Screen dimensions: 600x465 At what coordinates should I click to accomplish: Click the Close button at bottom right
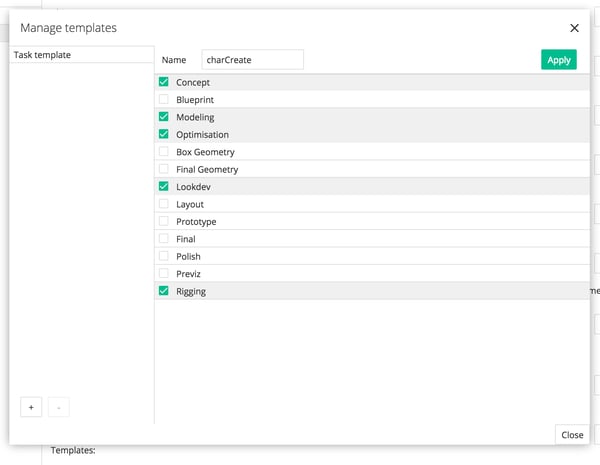(x=572, y=435)
